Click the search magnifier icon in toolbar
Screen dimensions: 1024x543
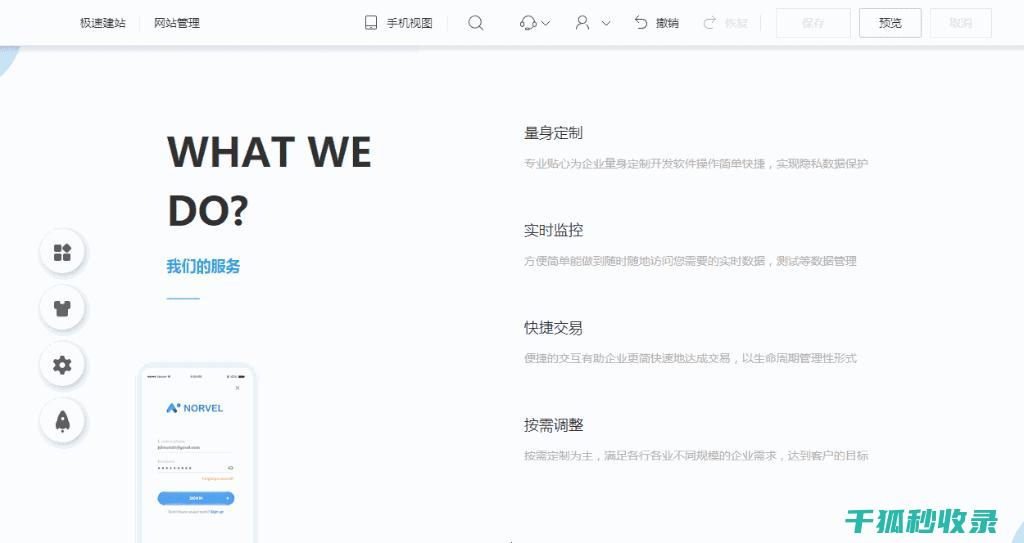tap(476, 23)
